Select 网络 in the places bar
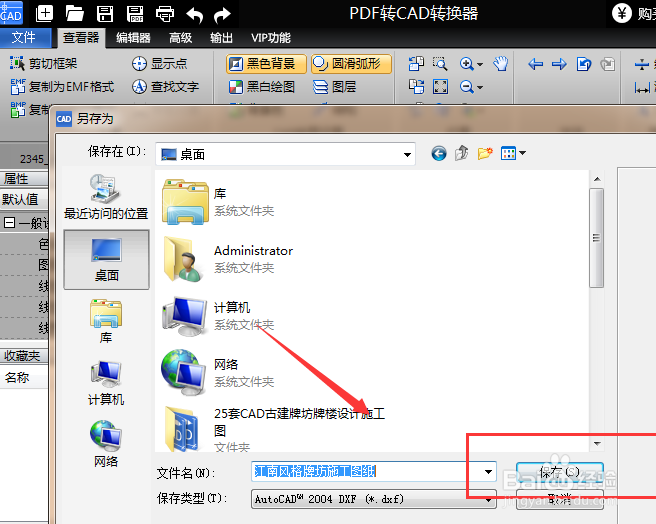Viewport: 656px width, 524px height. click(106, 444)
